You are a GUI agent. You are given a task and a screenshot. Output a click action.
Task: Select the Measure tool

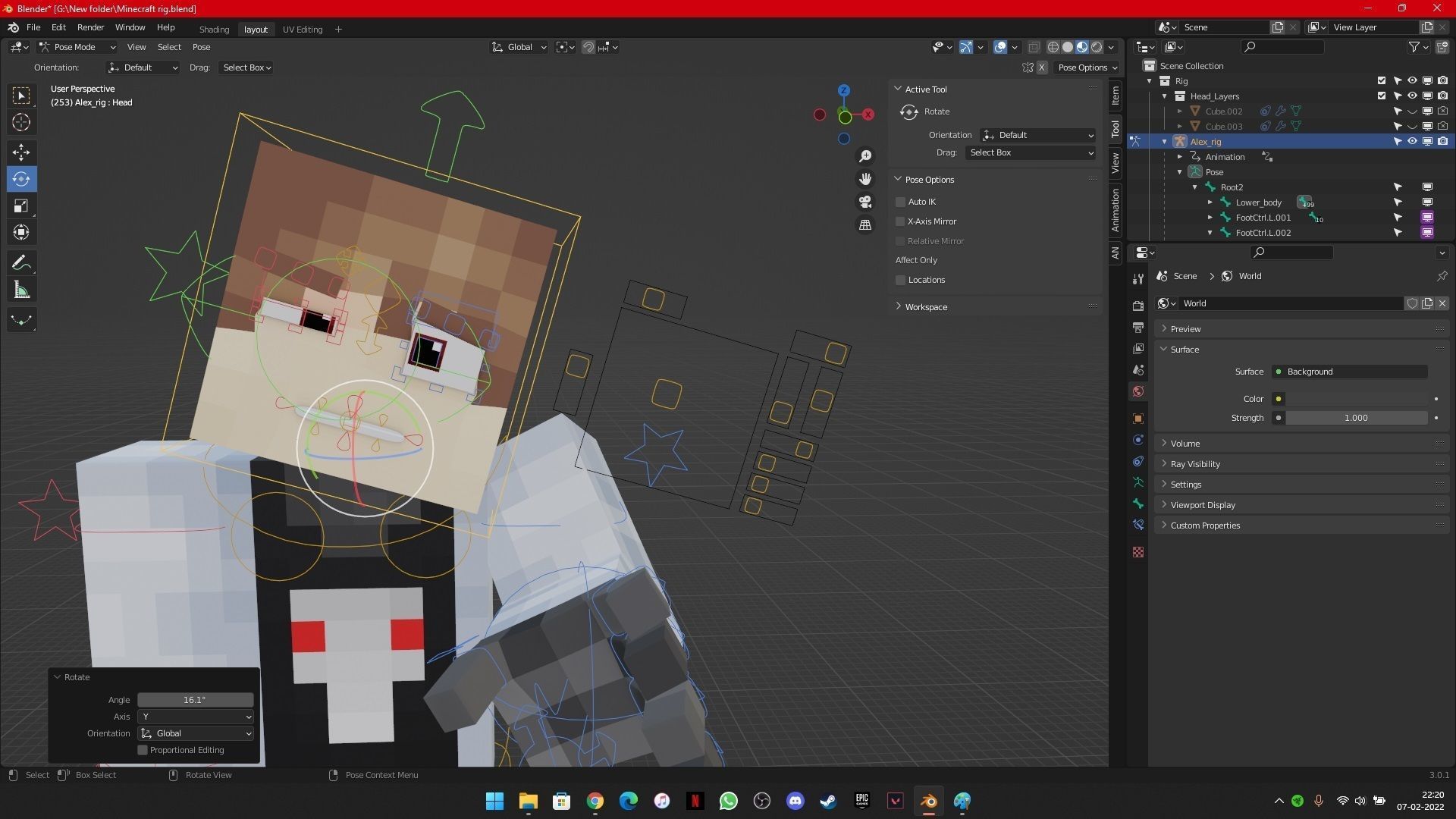click(x=21, y=290)
